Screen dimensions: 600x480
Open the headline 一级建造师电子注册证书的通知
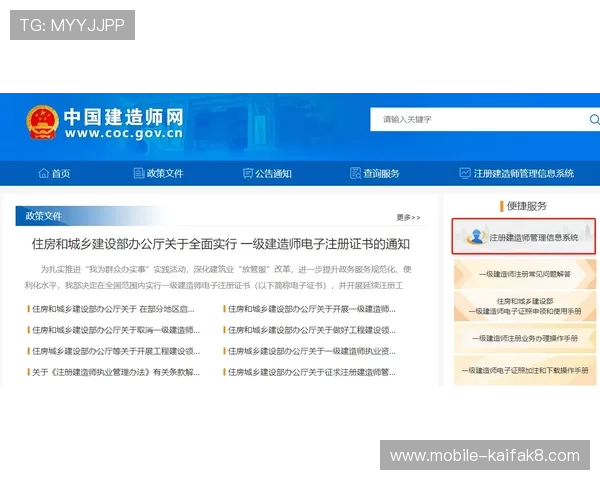(221, 244)
